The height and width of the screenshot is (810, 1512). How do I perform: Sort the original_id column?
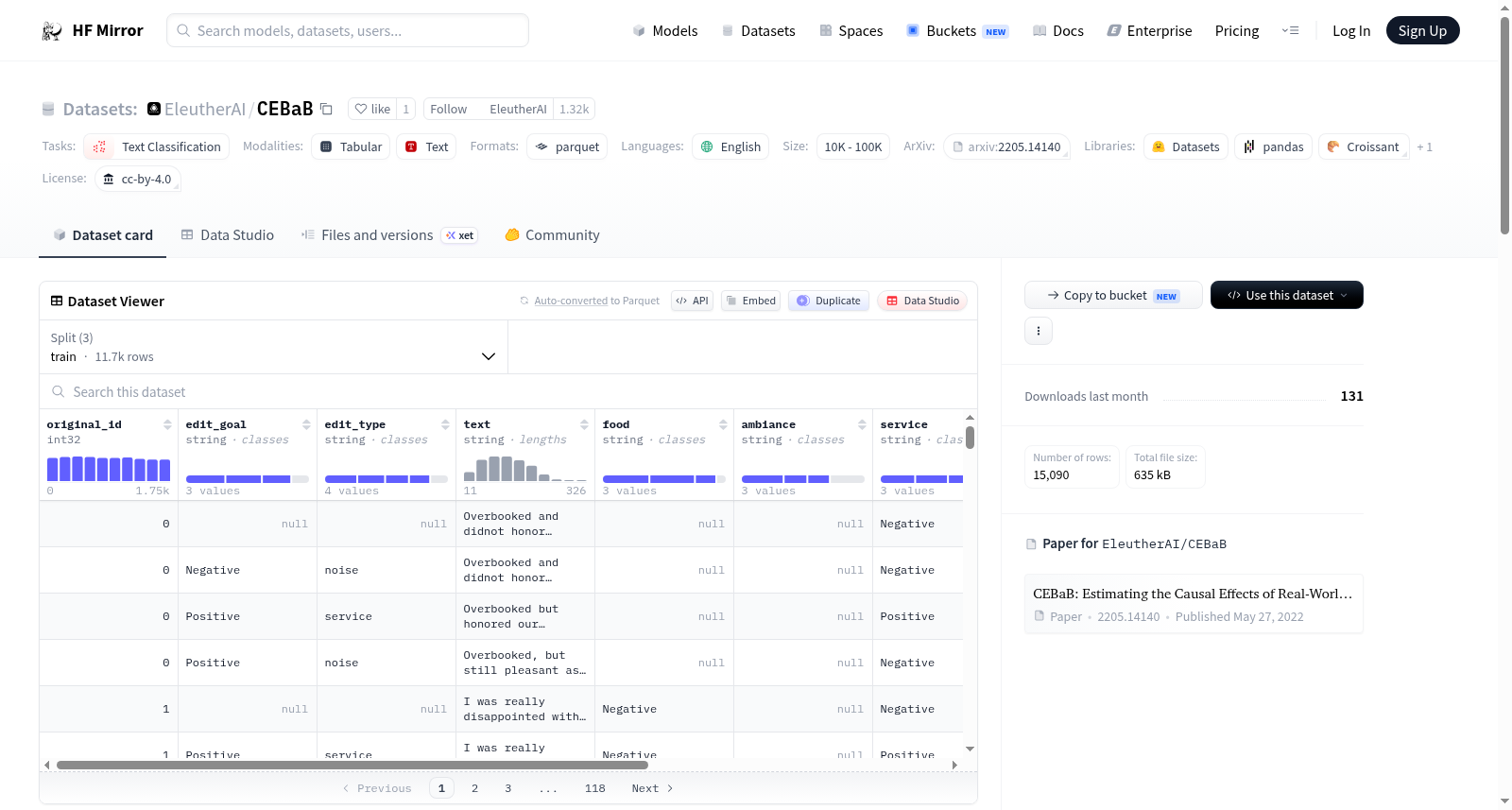point(167,424)
